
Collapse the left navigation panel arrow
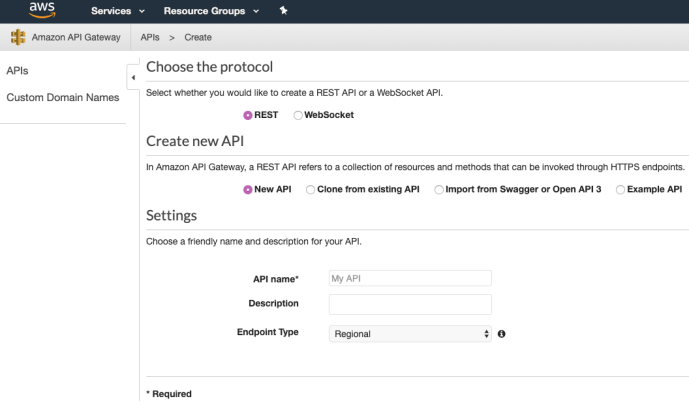(133, 77)
